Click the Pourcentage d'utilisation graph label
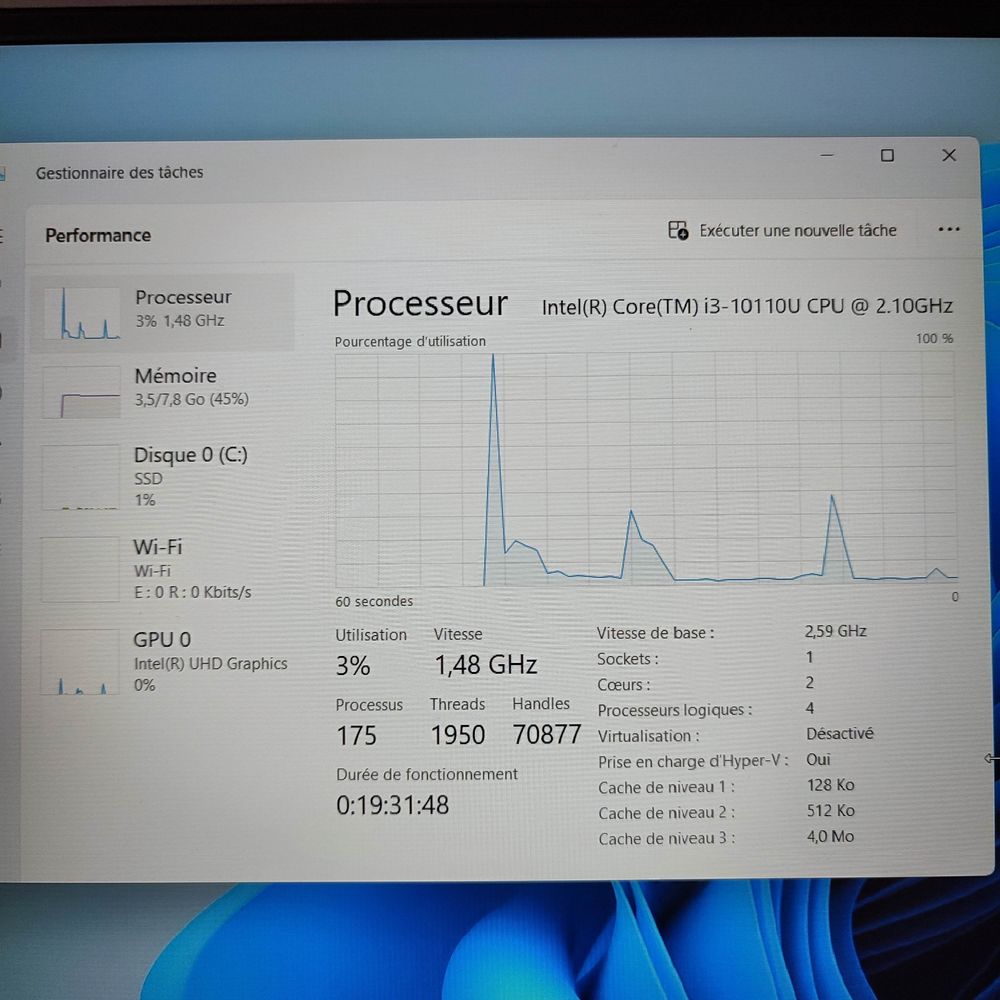The image size is (1000, 1000). pos(410,342)
